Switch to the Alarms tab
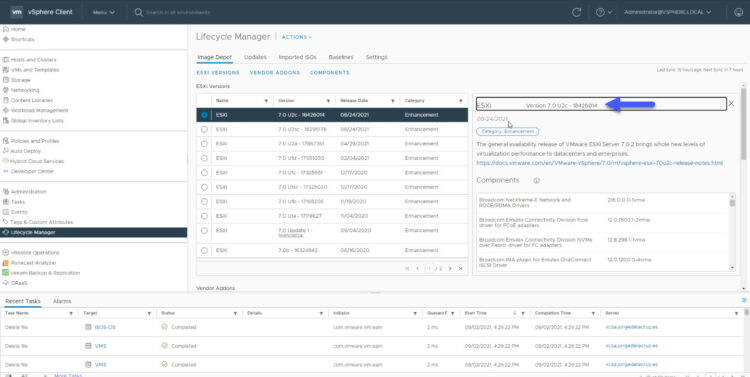This screenshot has width=750, height=377. (x=62, y=301)
